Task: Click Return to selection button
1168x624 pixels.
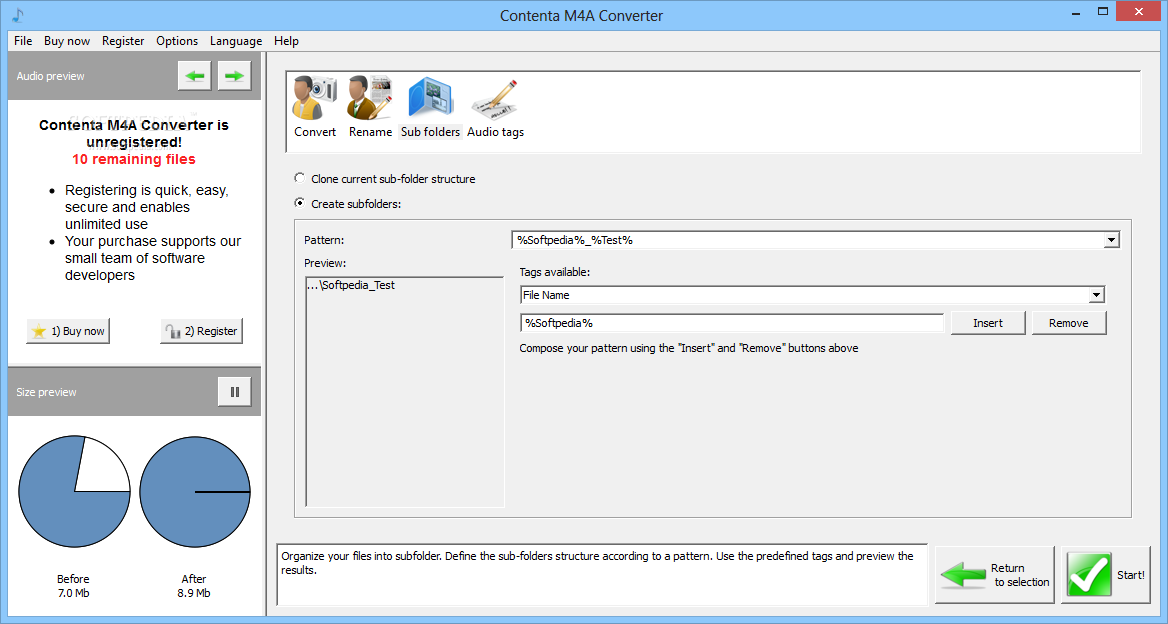Action: click(x=994, y=575)
